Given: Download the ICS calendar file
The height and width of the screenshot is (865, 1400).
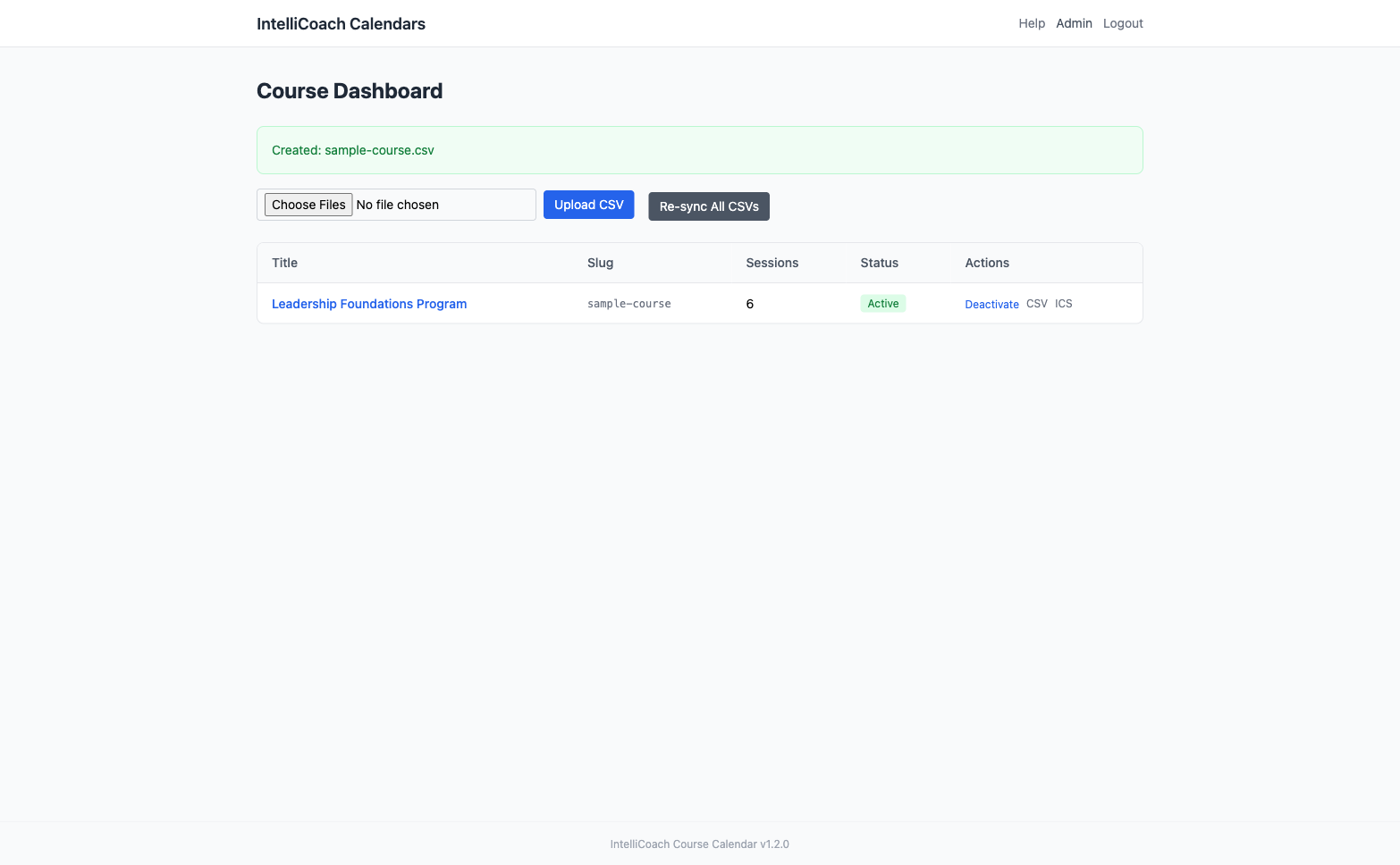Looking at the screenshot, I should [1063, 304].
